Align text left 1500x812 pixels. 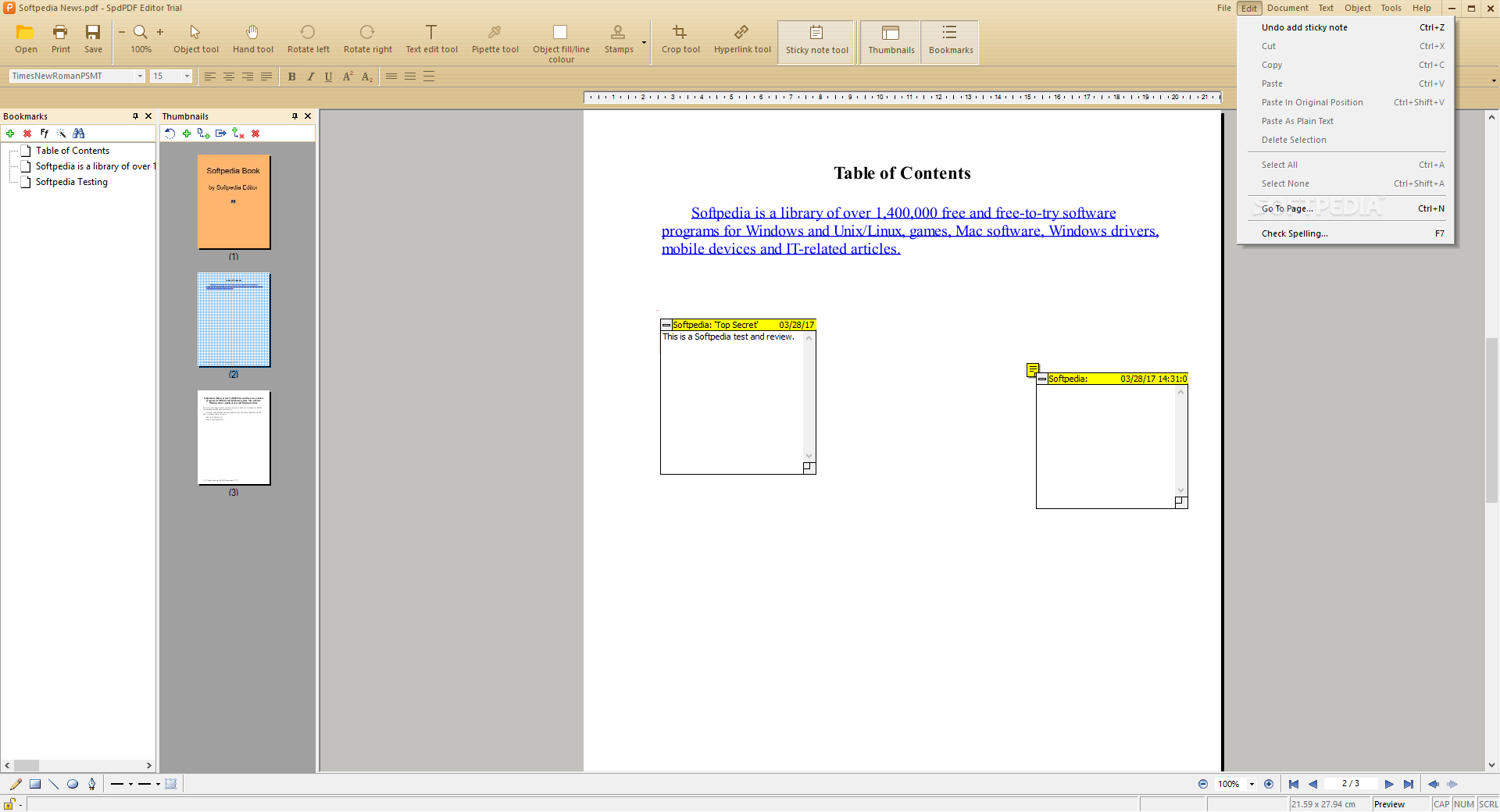(209, 77)
